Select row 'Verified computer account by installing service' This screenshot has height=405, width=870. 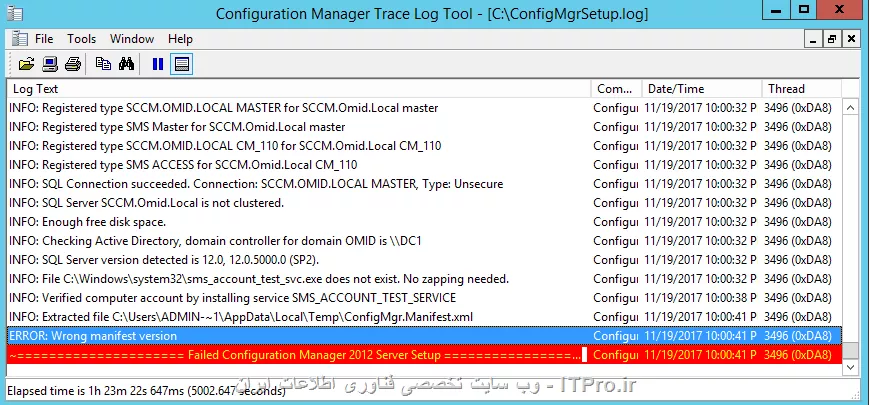click(x=424, y=298)
